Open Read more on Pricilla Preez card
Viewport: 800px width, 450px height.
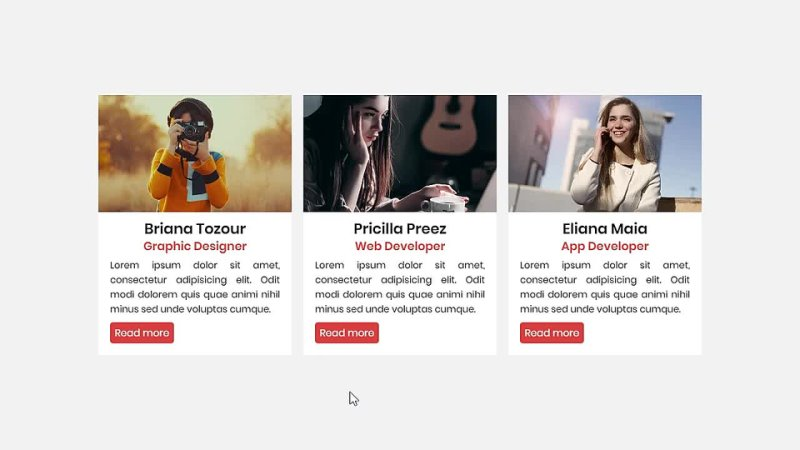coord(347,333)
